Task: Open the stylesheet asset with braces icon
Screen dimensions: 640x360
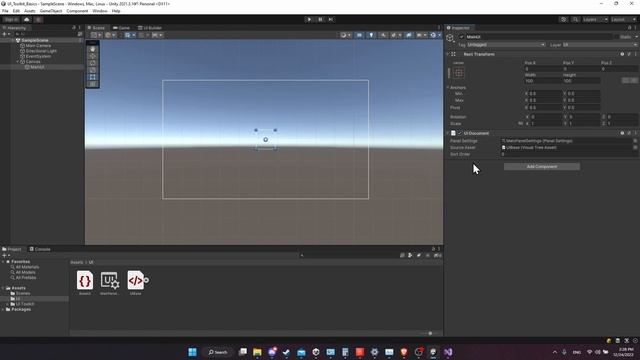Action: 85,280
